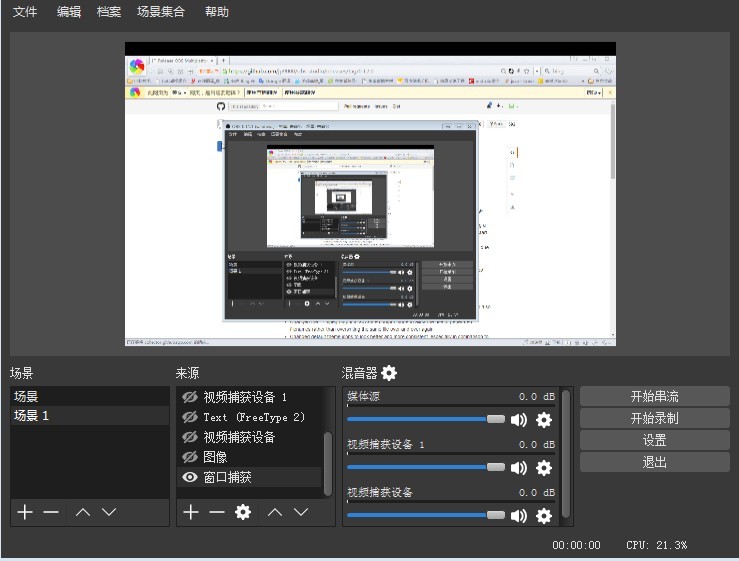
Task: Open the 文件 menu
Action: (25, 12)
